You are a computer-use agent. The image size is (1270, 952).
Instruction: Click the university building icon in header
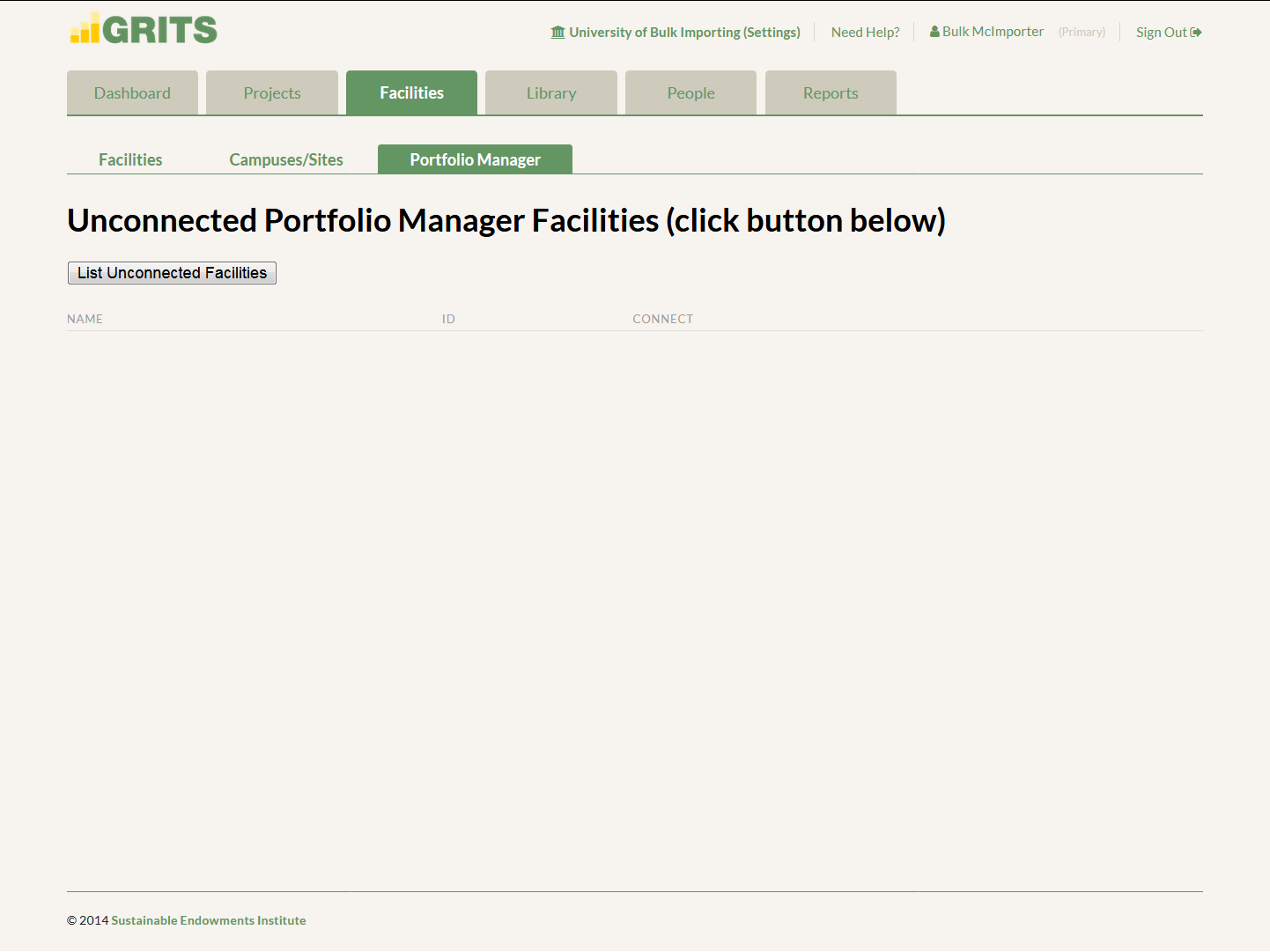point(557,33)
